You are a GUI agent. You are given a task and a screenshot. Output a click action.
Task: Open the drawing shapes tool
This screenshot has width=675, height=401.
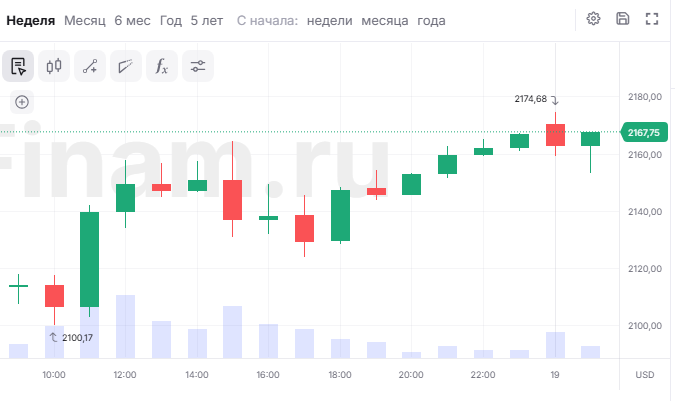coord(126,66)
